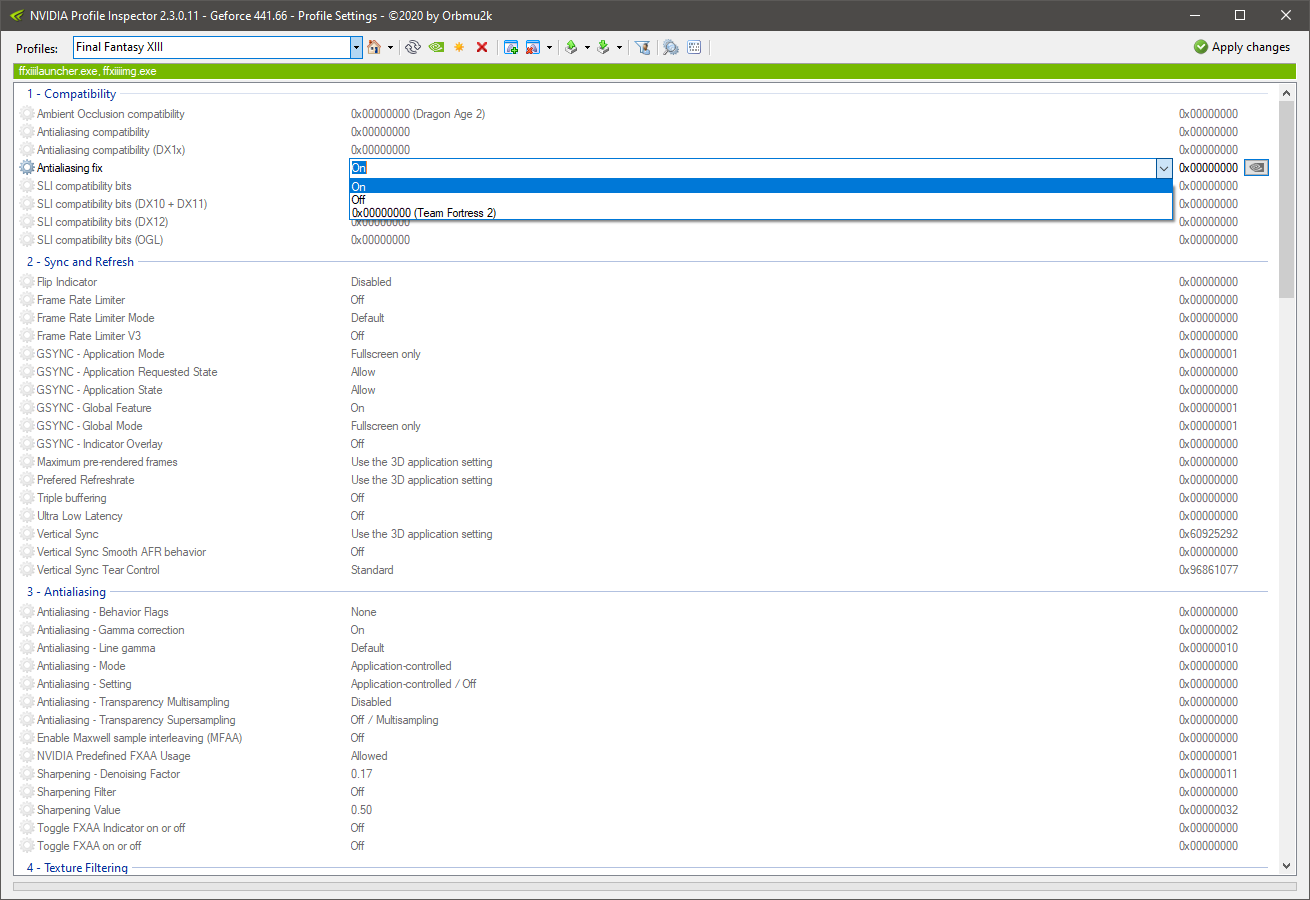The image size is (1310, 900).
Task: Add an application to the profile
Action: (511, 47)
